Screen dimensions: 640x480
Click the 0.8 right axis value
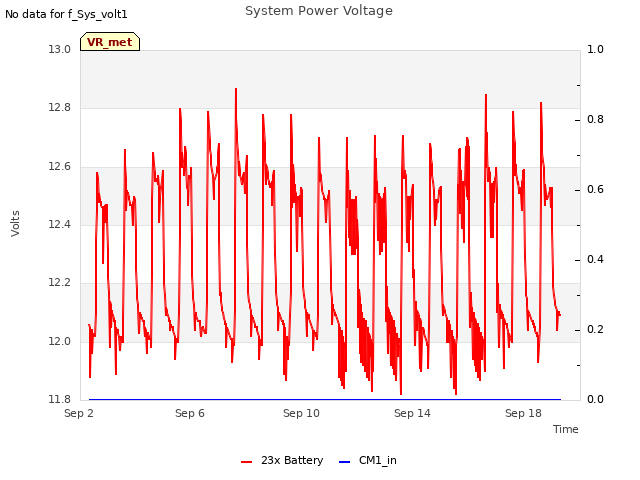pyautogui.click(x=596, y=120)
